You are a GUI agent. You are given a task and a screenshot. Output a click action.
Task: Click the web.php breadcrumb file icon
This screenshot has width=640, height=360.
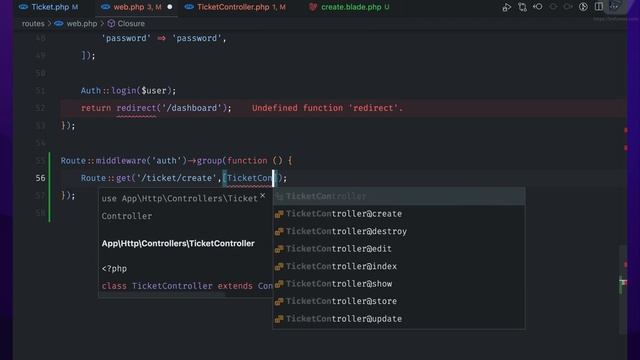pyautogui.click(x=59, y=24)
